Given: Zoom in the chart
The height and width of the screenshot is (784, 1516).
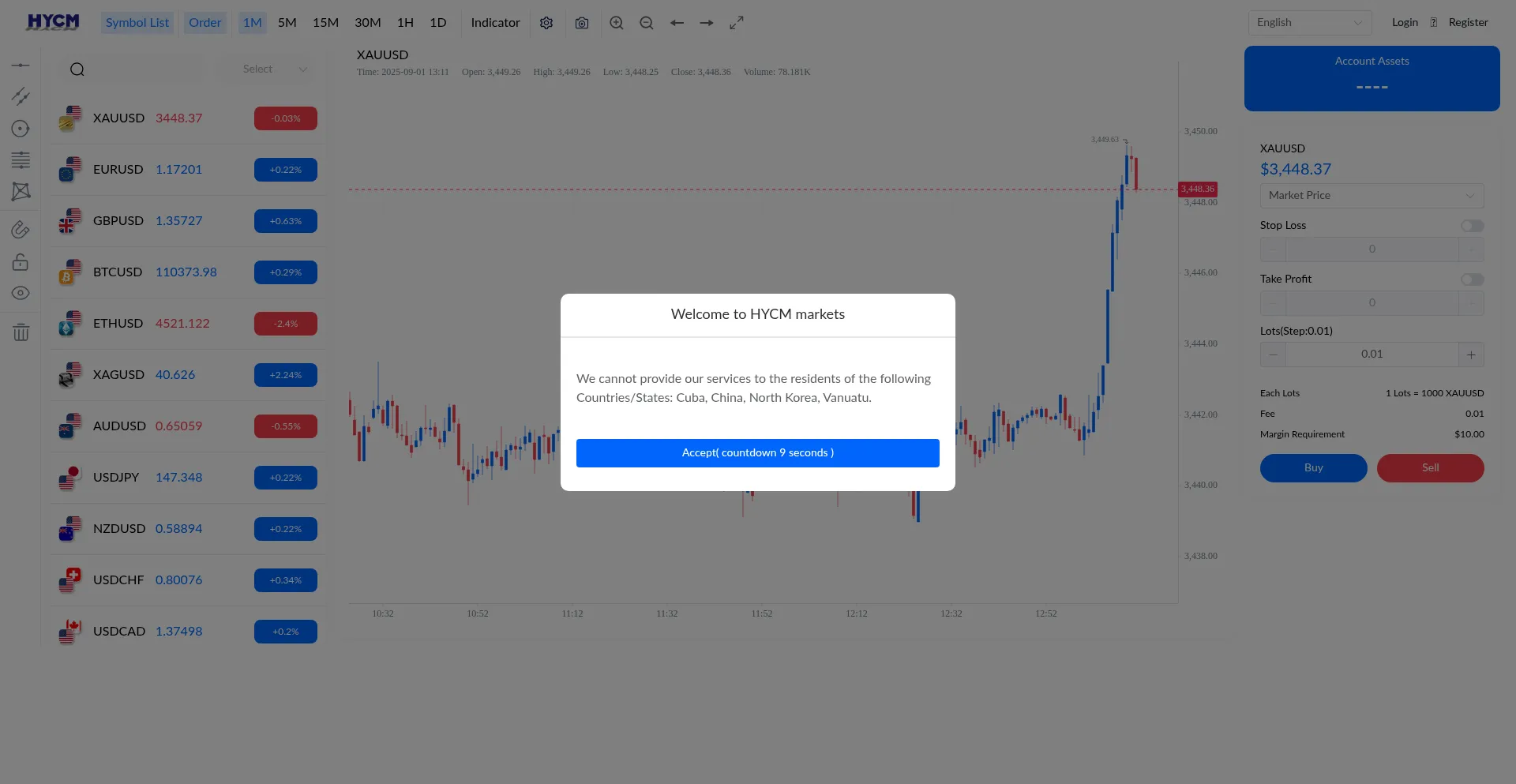Looking at the screenshot, I should (x=617, y=23).
